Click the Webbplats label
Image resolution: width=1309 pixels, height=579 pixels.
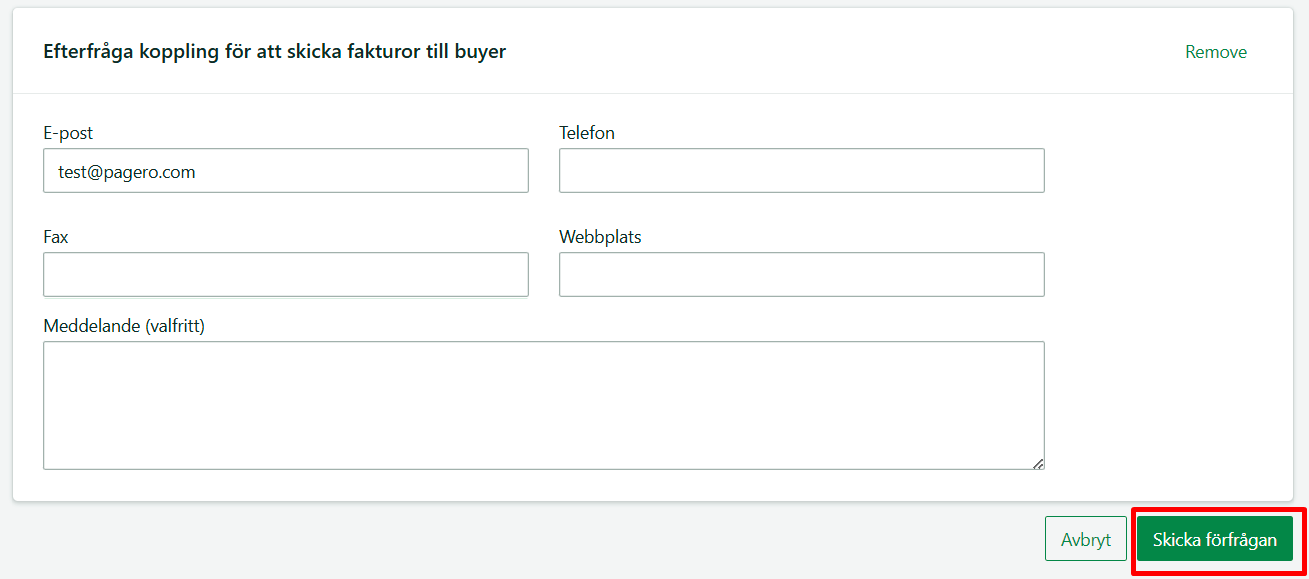click(x=600, y=237)
